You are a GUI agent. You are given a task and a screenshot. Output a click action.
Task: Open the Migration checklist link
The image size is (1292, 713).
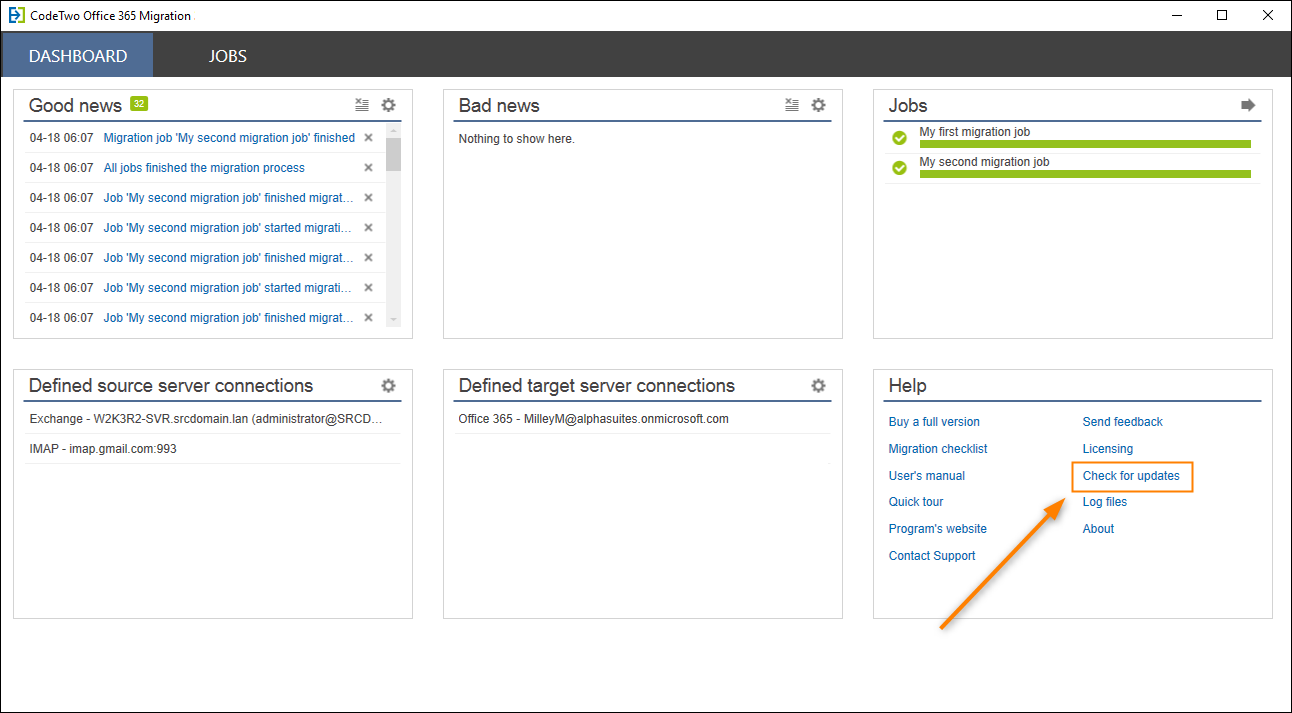938,449
